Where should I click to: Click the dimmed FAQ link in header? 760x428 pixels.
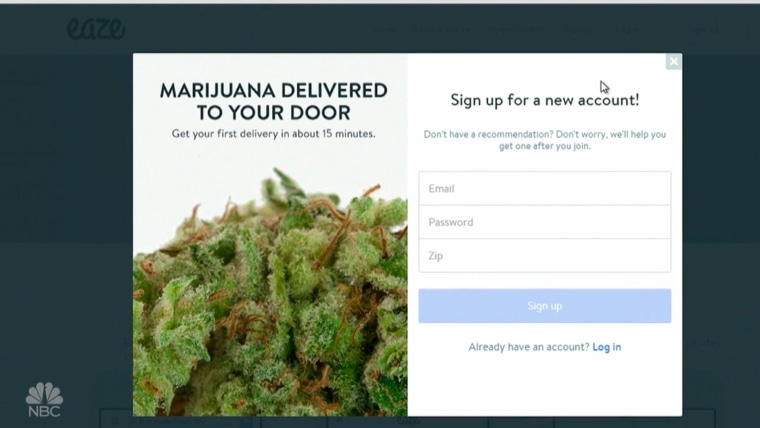pos(628,30)
